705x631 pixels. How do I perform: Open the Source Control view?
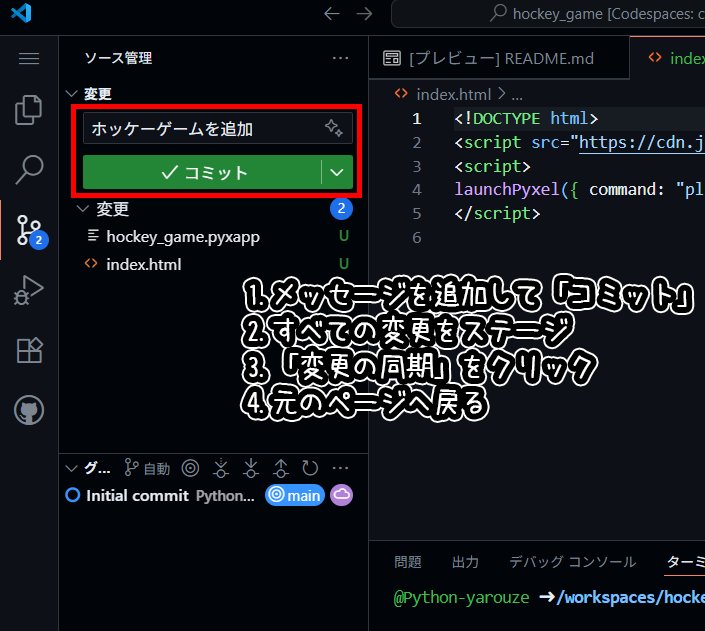tap(30, 230)
